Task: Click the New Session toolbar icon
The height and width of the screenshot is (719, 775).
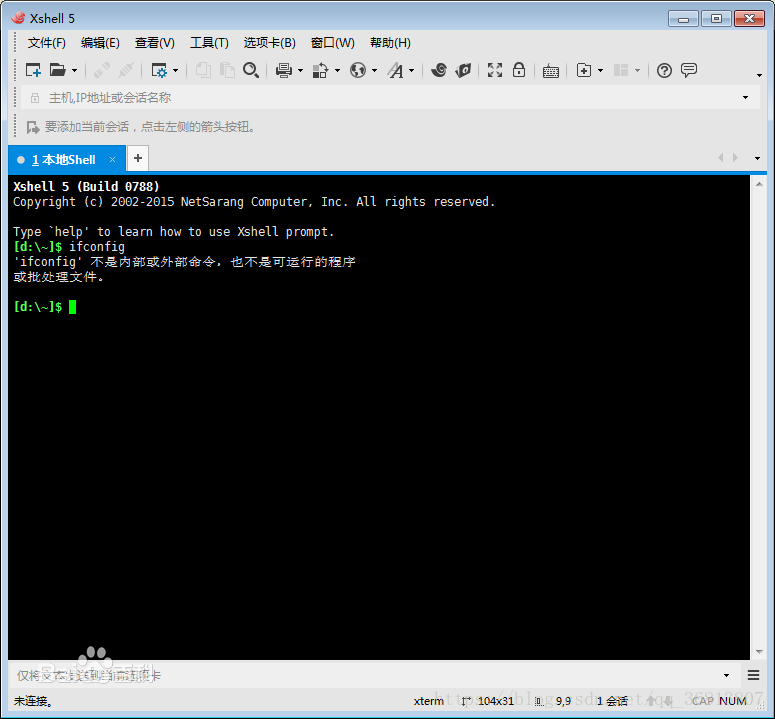Action: [33, 70]
